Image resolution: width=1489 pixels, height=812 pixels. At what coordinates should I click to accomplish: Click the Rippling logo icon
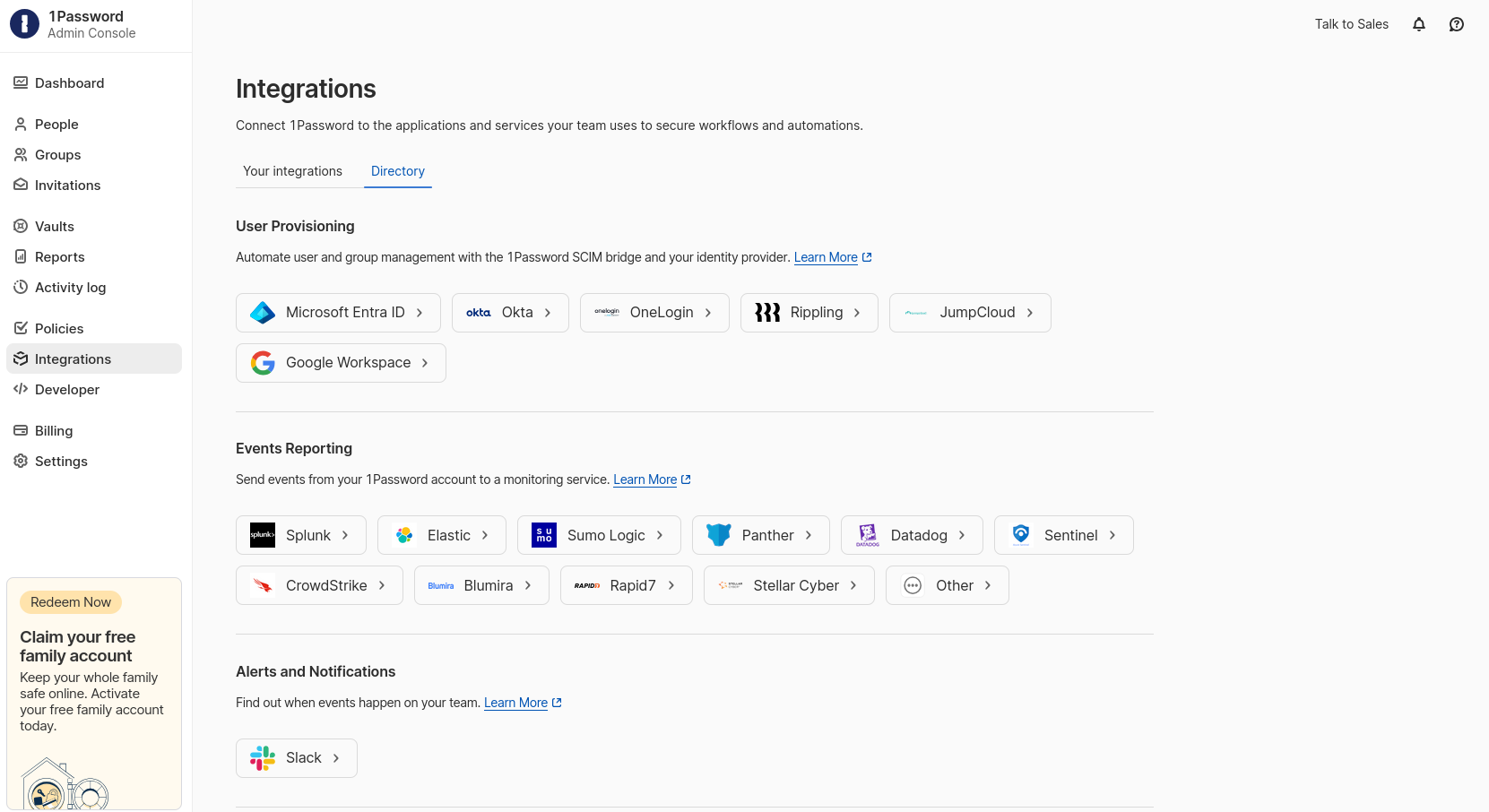(x=767, y=313)
